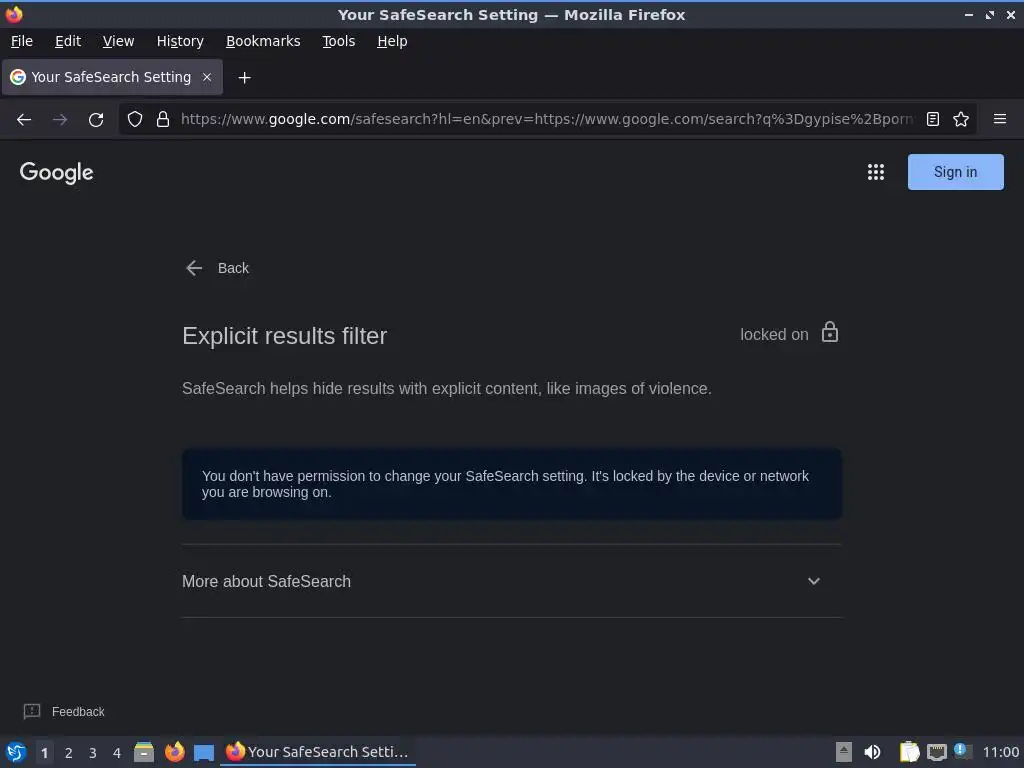
Task: Switch to workspace 2
Action: [x=69, y=753]
